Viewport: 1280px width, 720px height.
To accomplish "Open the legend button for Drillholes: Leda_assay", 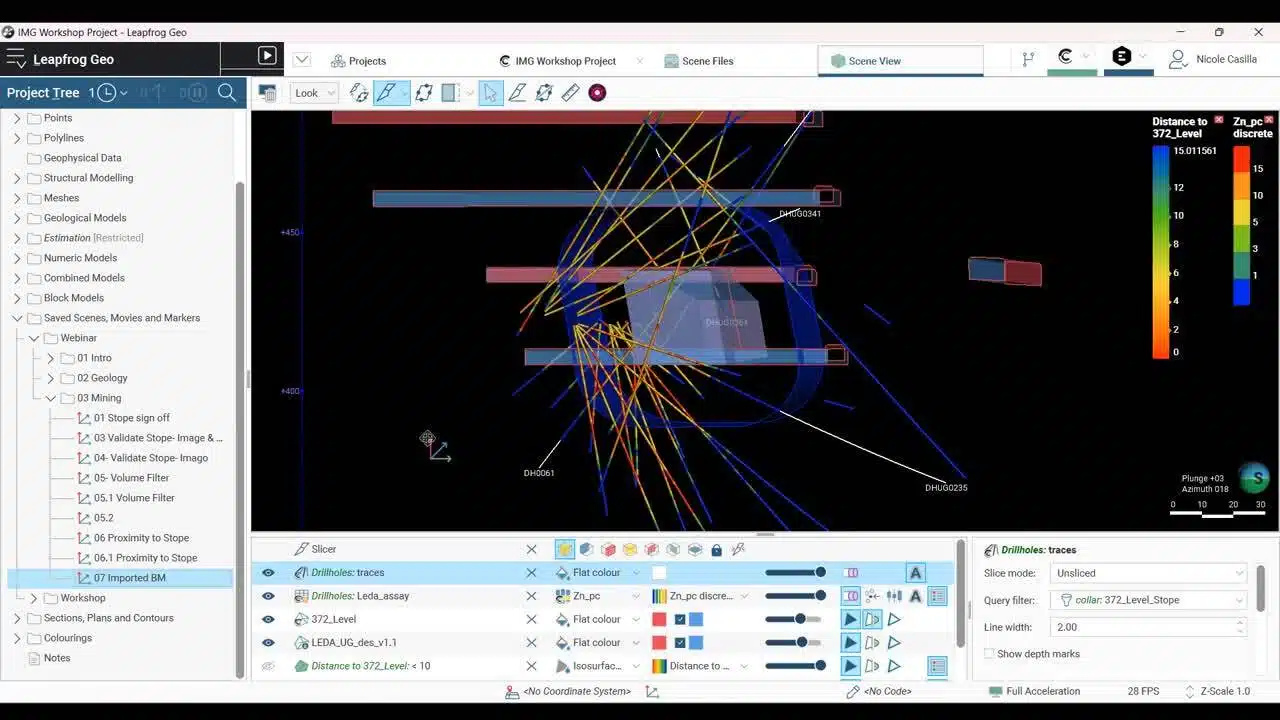I will pos(937,596).
